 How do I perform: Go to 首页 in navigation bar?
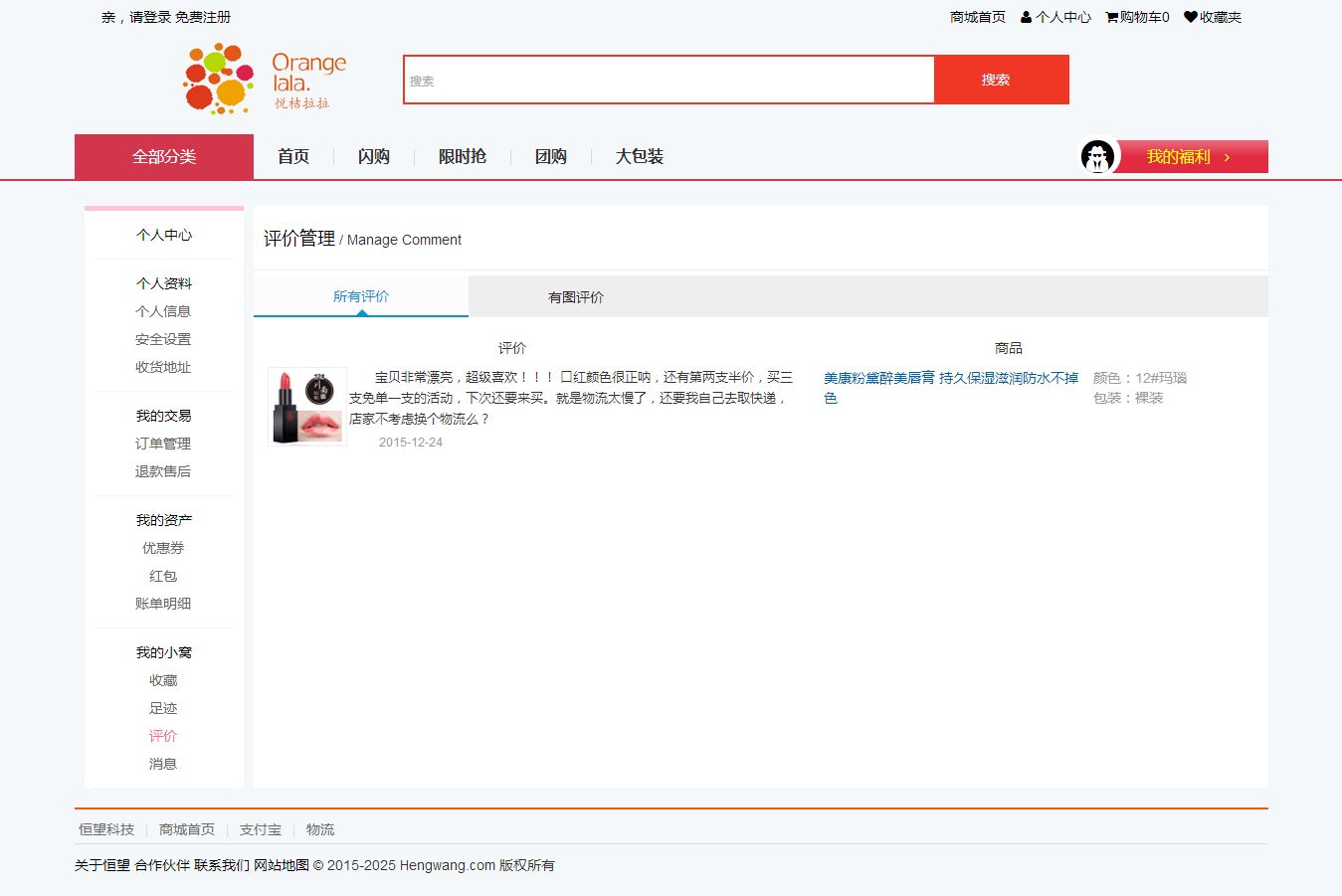click(x=293, y=157)
